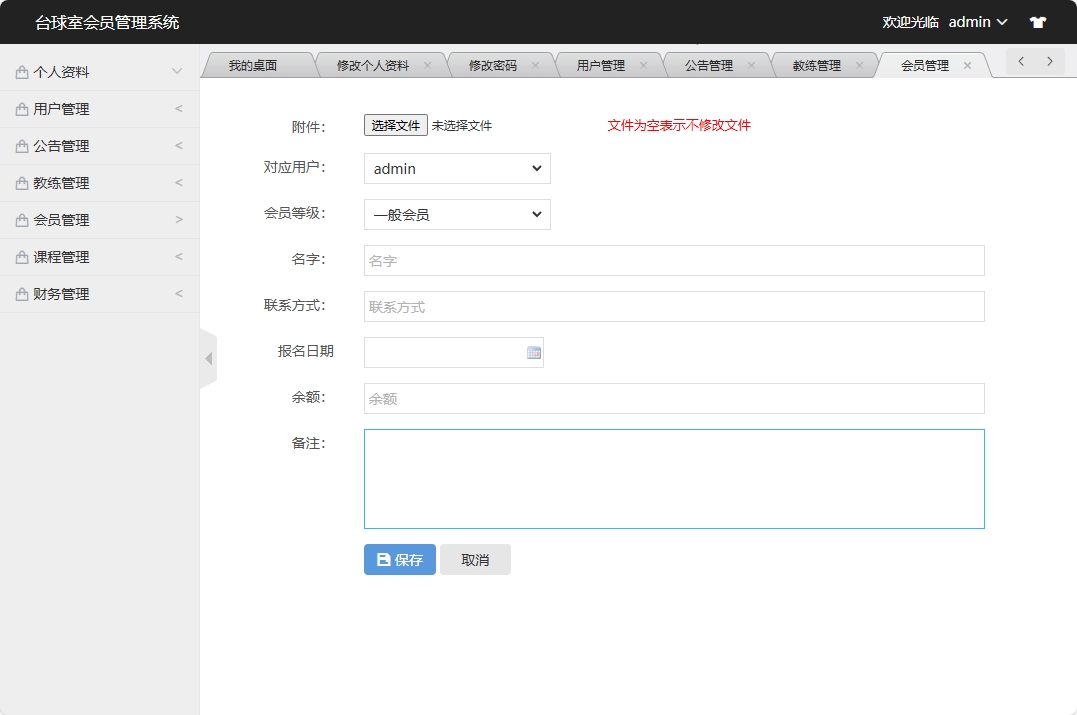Click the 取消 button to cancel
The width and height of the screenshot is (1077, 715).
[x=475, y=559]
